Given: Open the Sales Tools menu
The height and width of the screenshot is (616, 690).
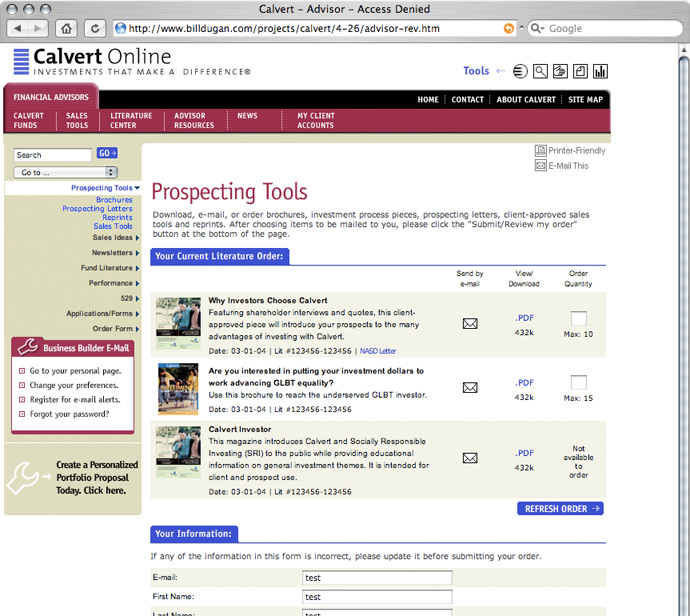Looking at the screenshot, I should coord(77,121).
